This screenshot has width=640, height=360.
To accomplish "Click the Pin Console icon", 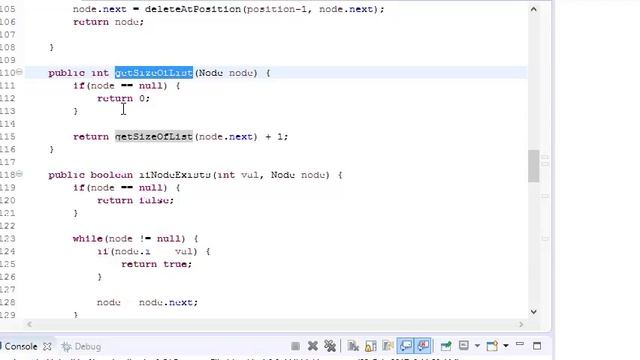I will tap(446, 346).
